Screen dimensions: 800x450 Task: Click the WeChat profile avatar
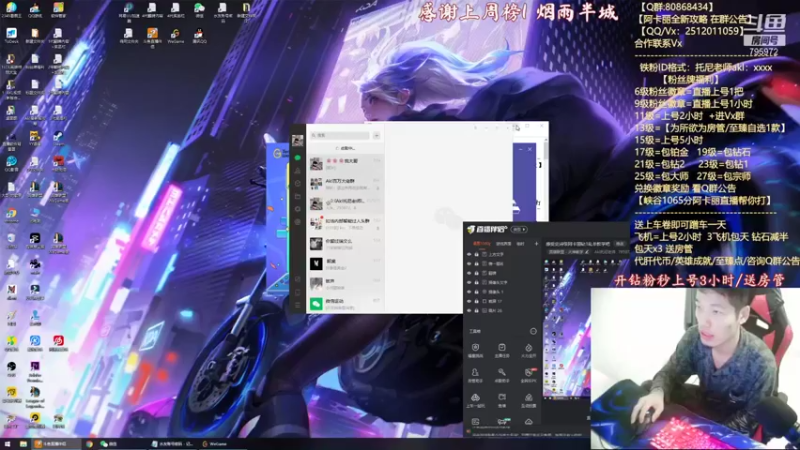(297, 140)
